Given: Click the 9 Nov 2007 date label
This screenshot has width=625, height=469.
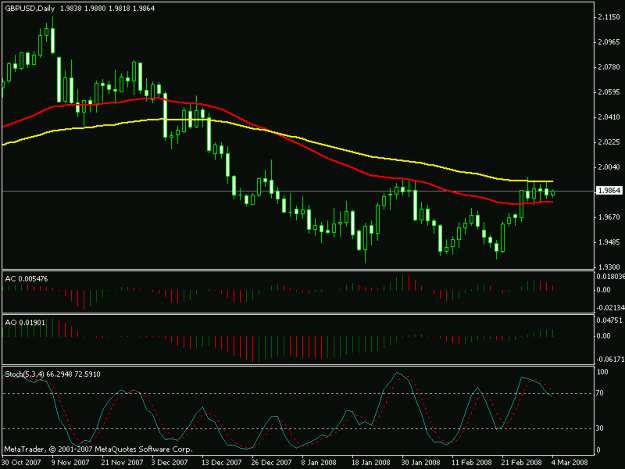Looking at the screenshot, I should 70,462.
